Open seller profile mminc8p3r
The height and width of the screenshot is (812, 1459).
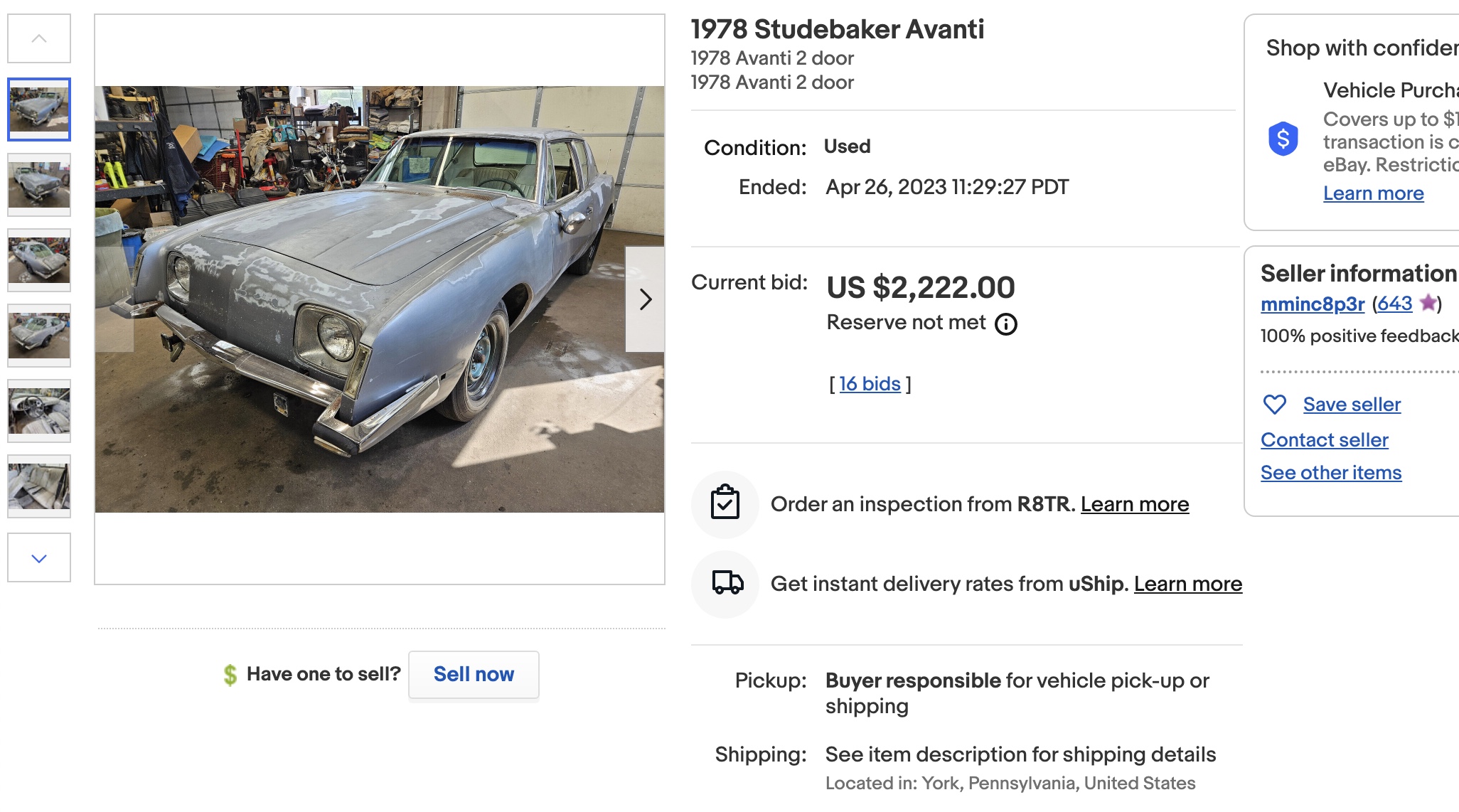click(x=1312, y=304)
